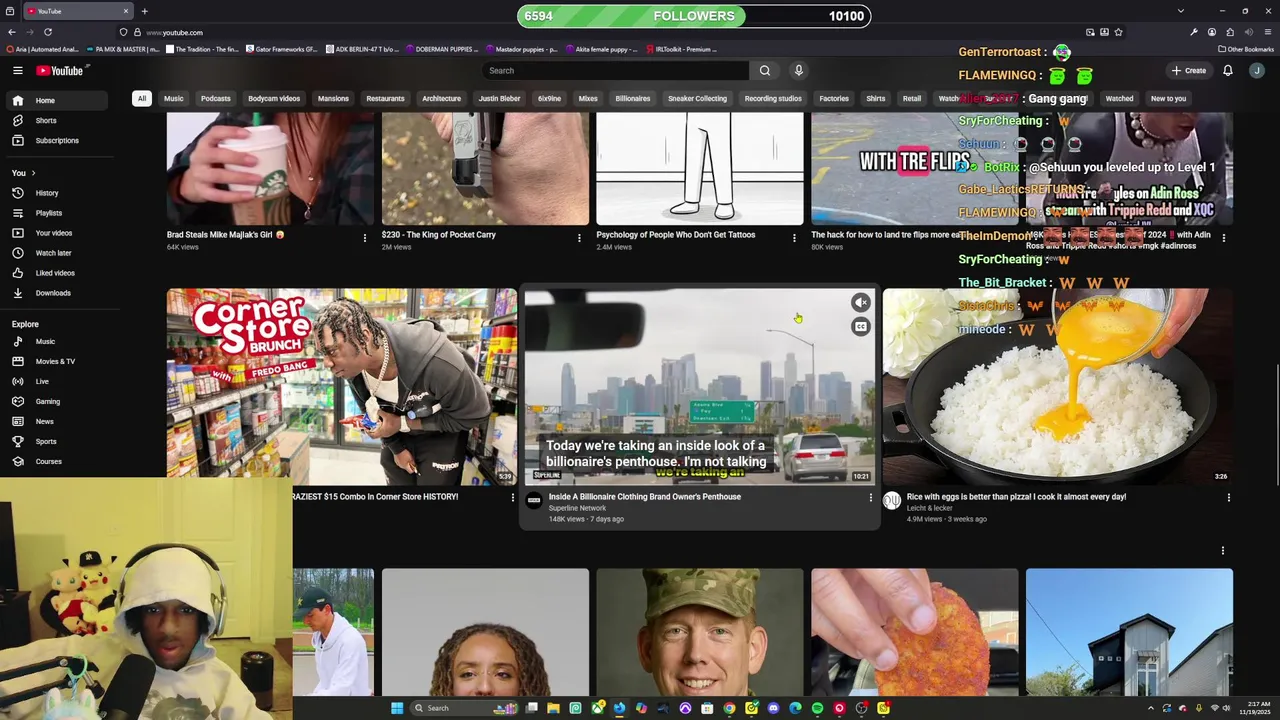Open Inside A Billionaire Clothing Brand Owner's Penthouse title

coord(645,497)
